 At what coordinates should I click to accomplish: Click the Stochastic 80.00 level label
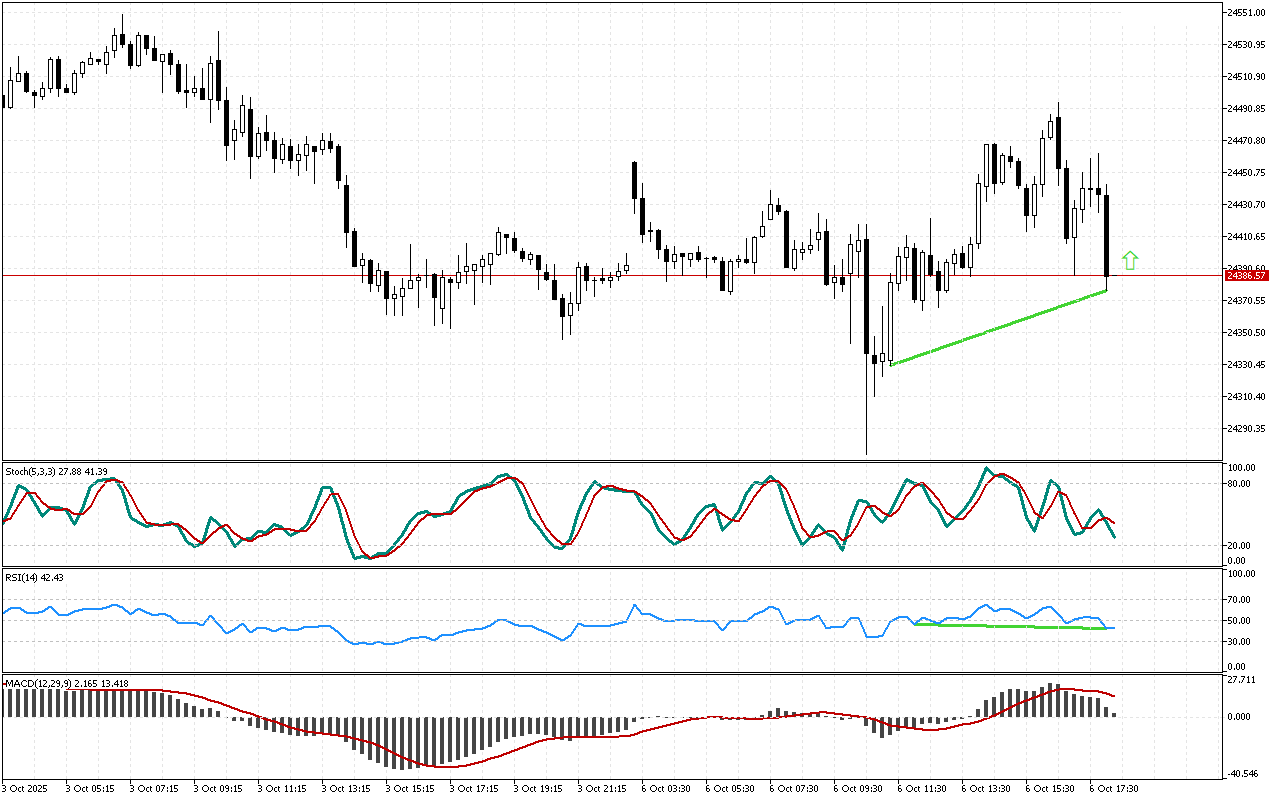(x=1240, y=484)
